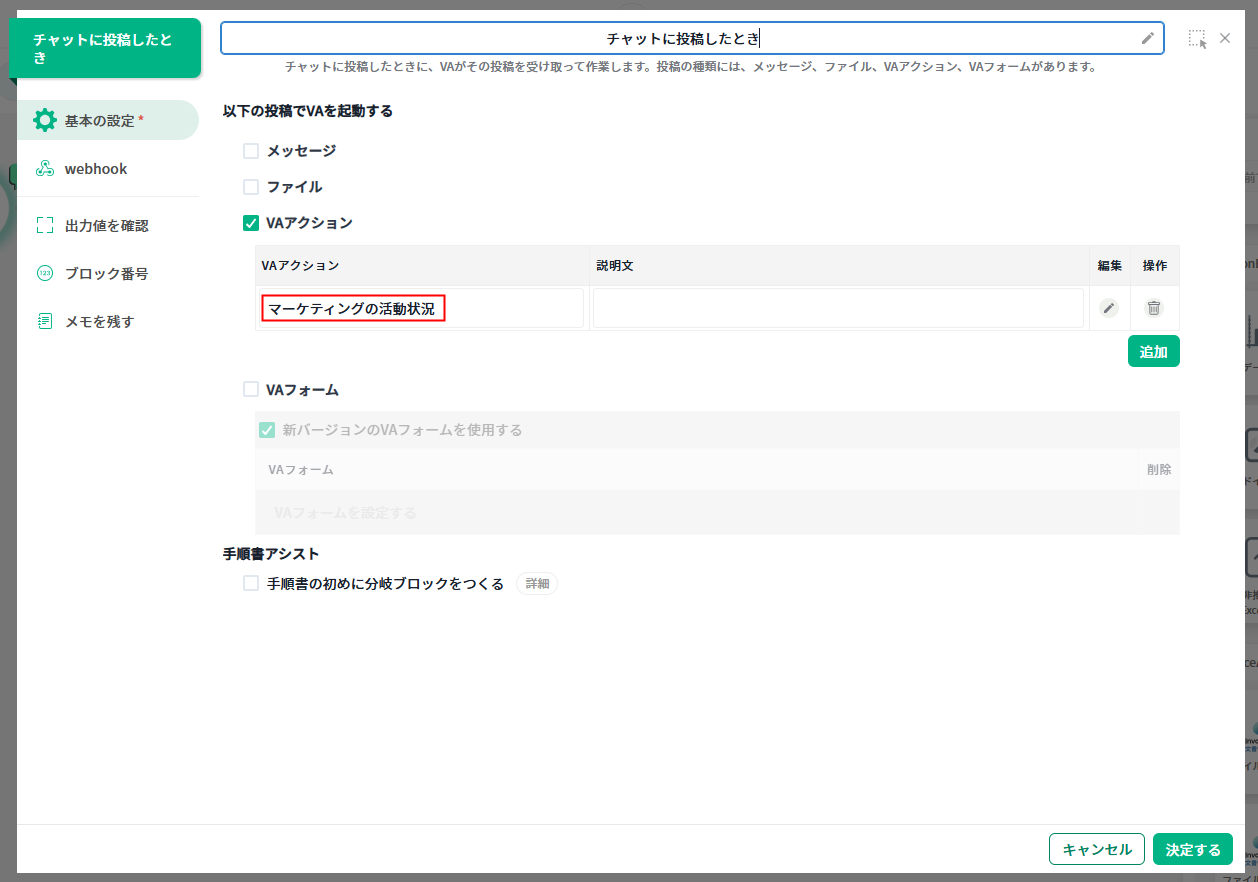
Task: Enable the VAフォーム checkbox
Action: [251, 389]
